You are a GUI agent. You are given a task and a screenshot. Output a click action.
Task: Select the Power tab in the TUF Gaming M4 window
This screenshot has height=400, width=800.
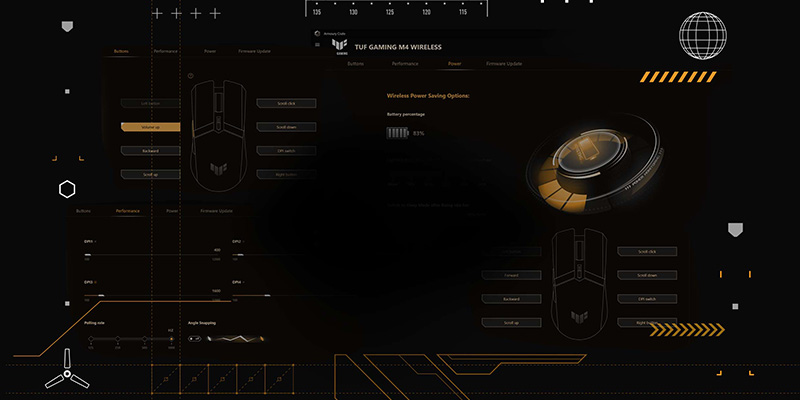tap(455, 64)
